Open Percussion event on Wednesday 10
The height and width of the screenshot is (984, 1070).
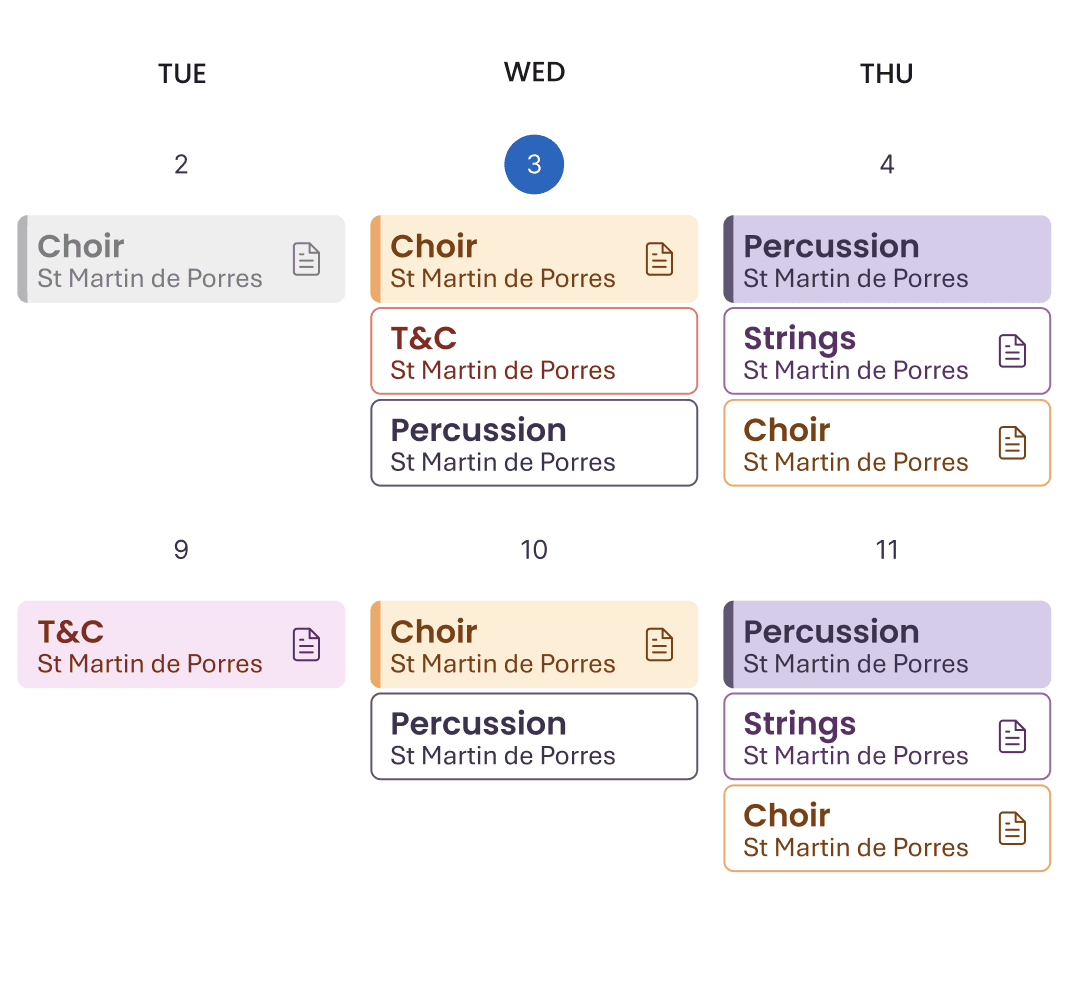533,736
